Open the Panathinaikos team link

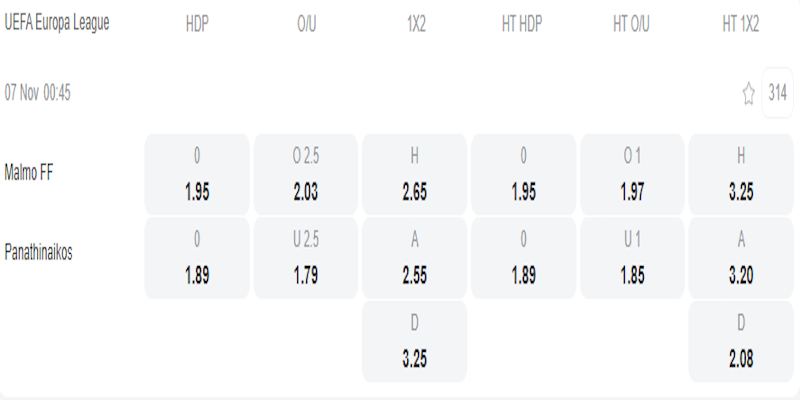[x=39, y=254]
